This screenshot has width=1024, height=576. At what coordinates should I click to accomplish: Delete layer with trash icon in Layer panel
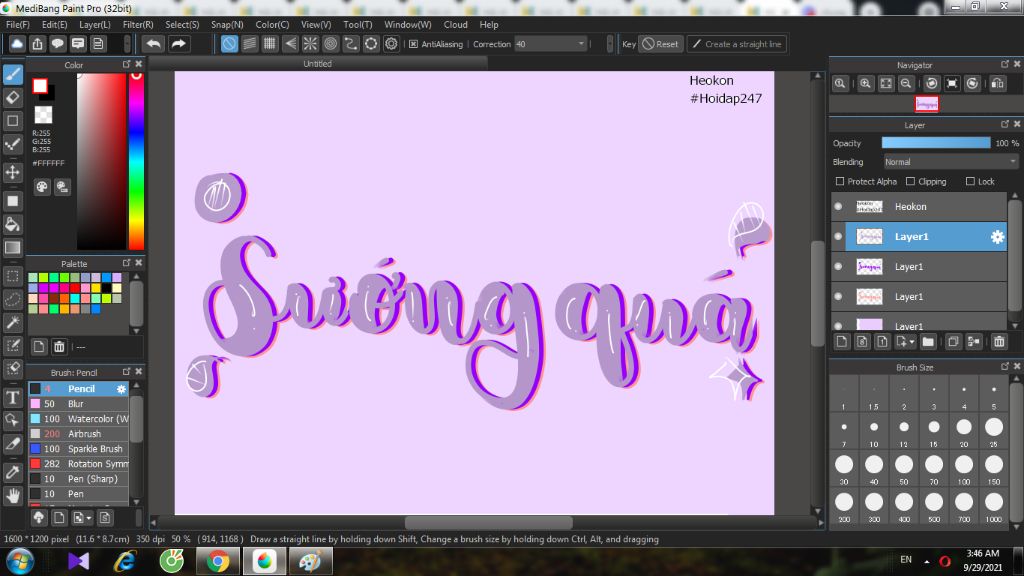point(999,342)
